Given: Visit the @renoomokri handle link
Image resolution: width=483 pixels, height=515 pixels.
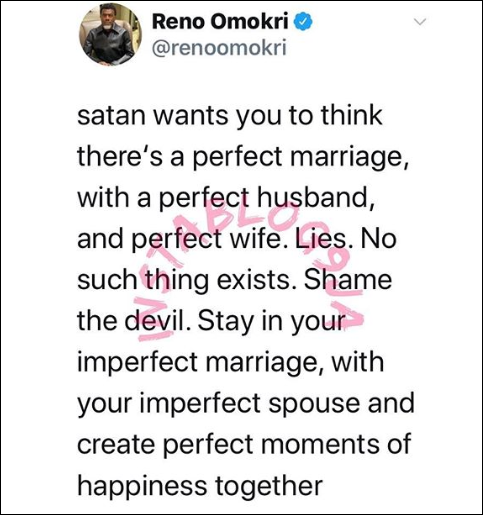Looking at the screenshot, I should (x=219, y=48).
